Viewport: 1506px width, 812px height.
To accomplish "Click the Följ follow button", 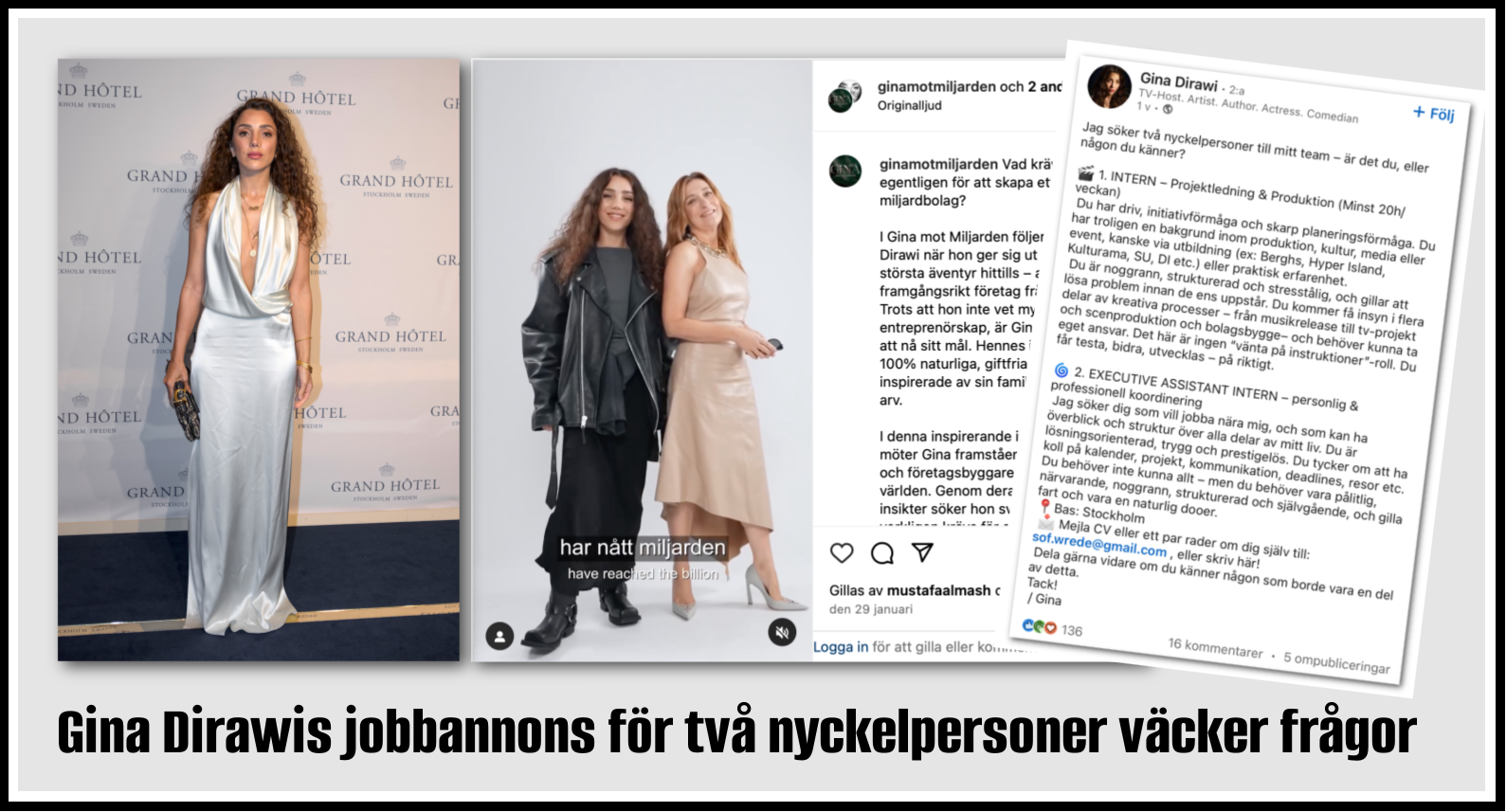I will tap(1433, 114).
